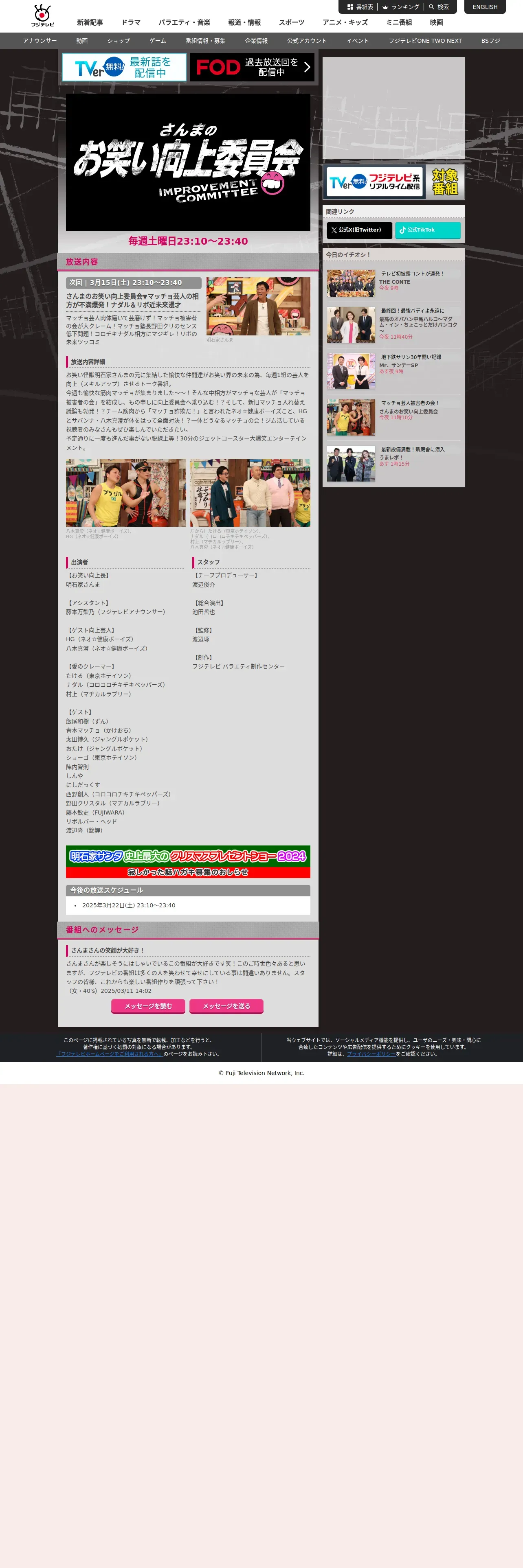
Task: Go to 番組情報・募集 in sub navigation
Action: [206, 41]
